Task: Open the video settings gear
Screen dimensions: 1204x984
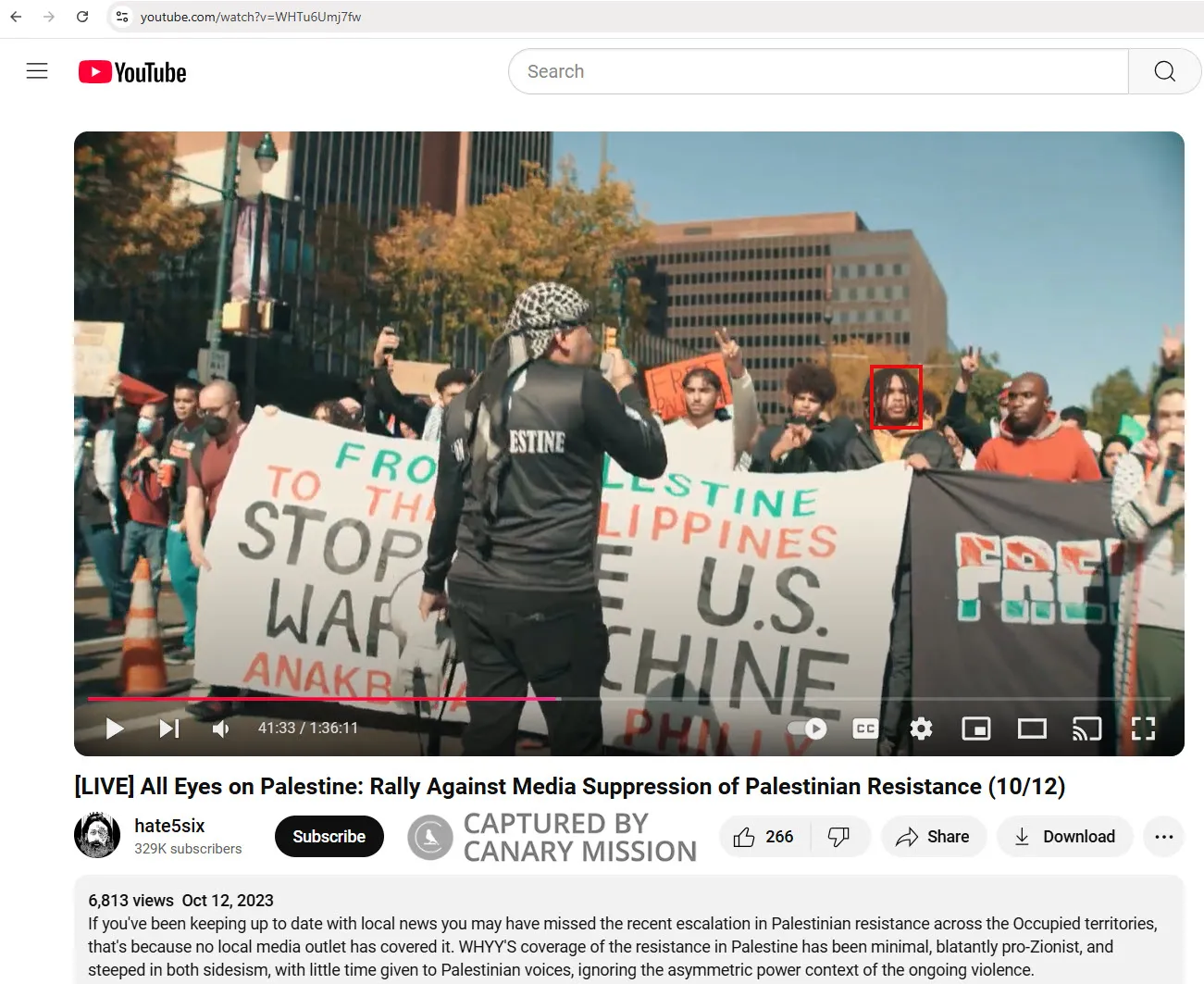Action: (x=921, y=729)
